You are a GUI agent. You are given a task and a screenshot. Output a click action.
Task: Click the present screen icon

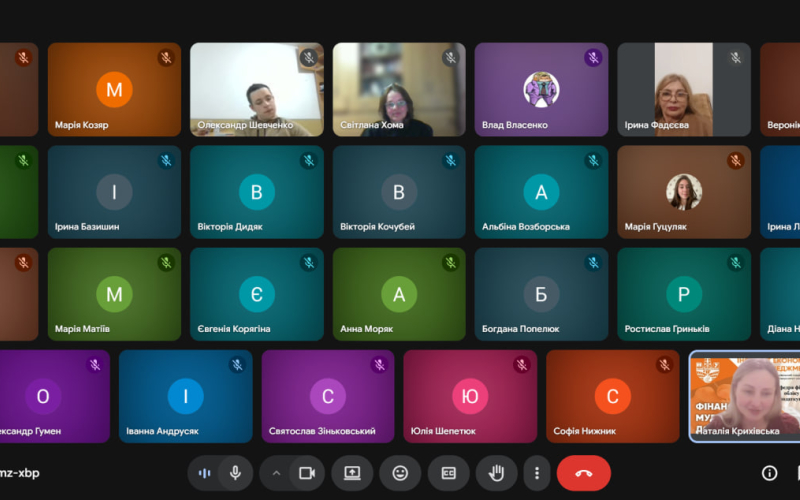[x=352, y=473]
